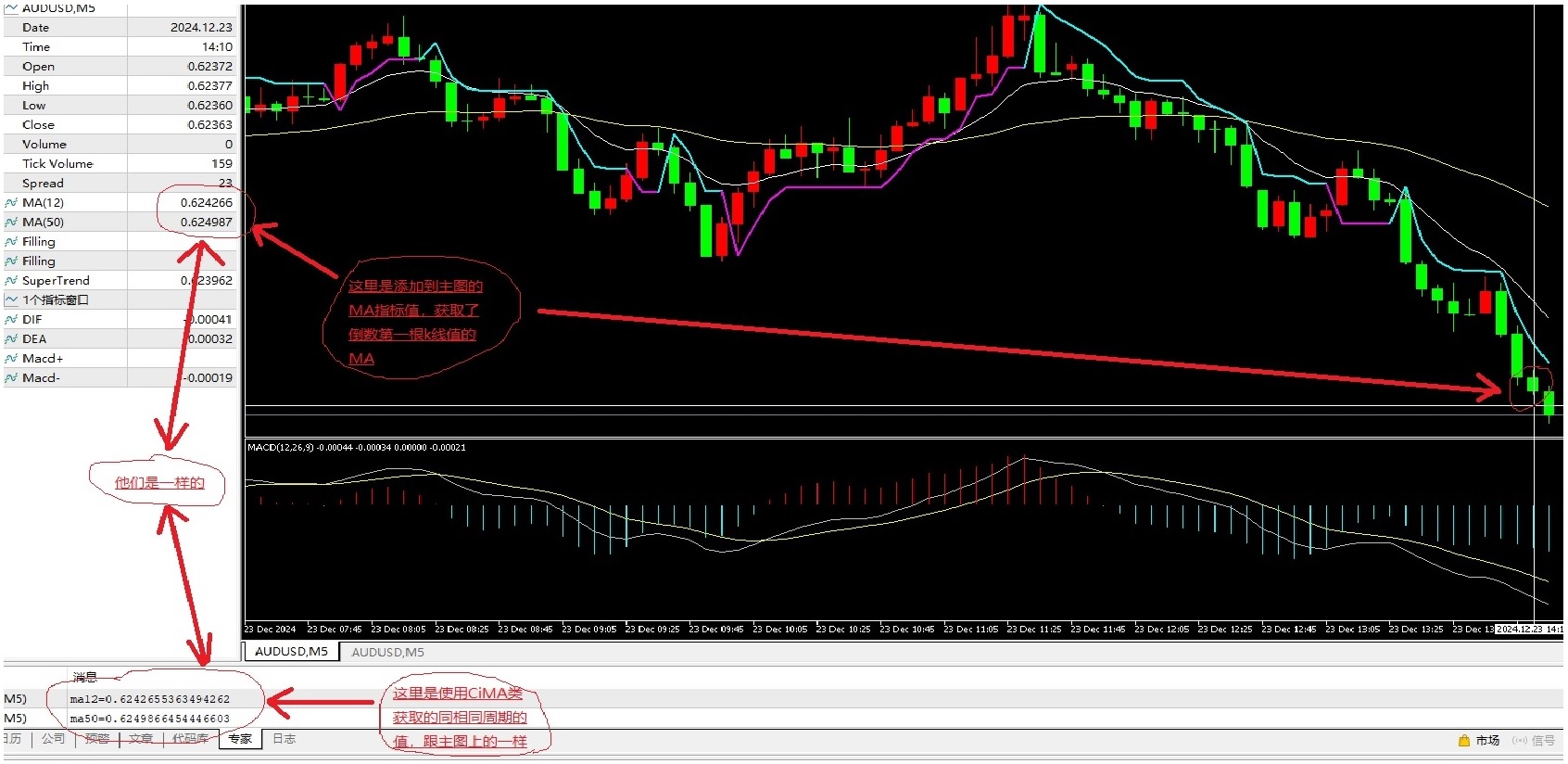The image size is (1568, 764).
Task: Click the indicator icon next to MA(50)
Action: [x=11, y=223]
